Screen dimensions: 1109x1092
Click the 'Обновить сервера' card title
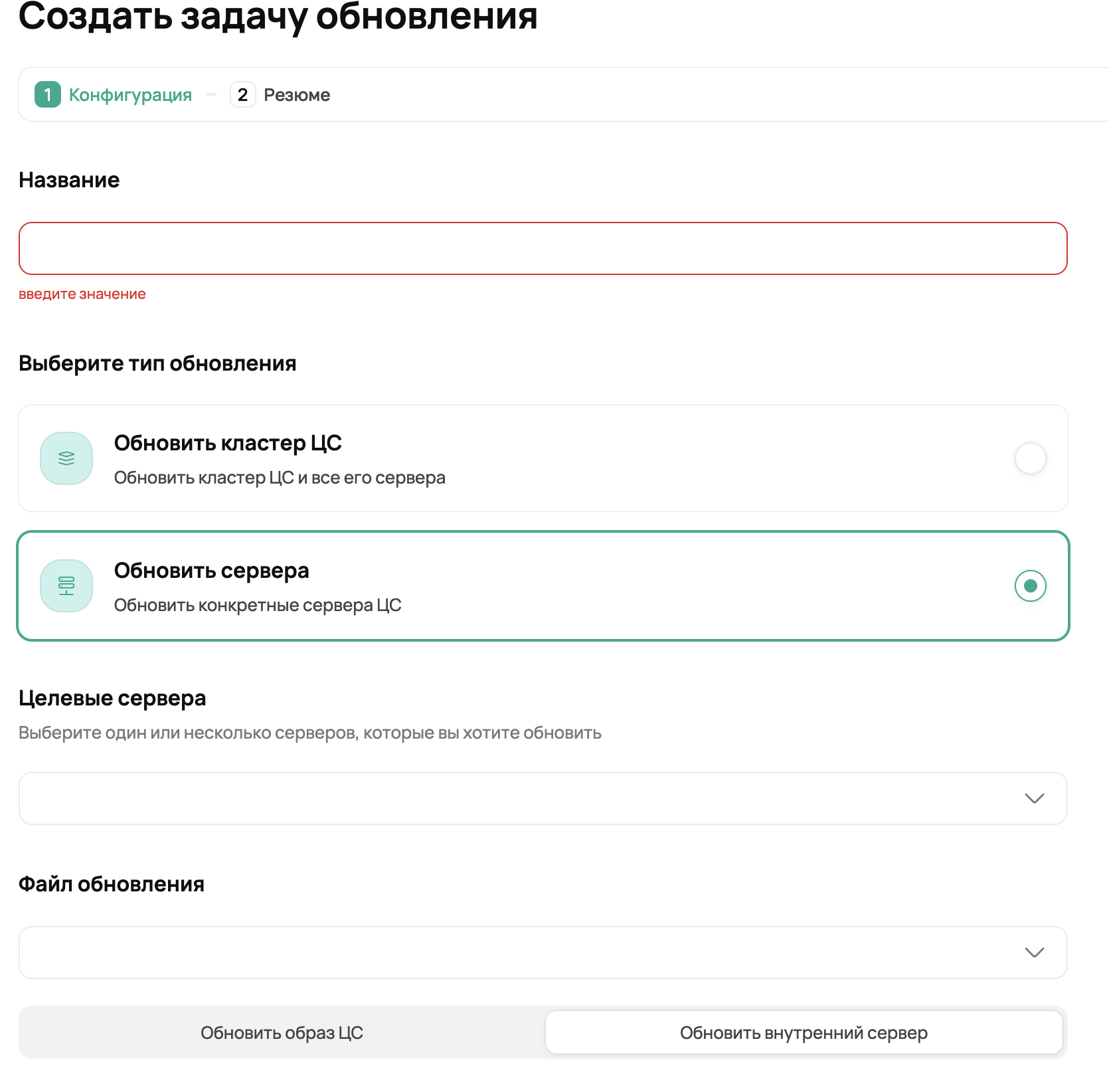tap(211, 571)
